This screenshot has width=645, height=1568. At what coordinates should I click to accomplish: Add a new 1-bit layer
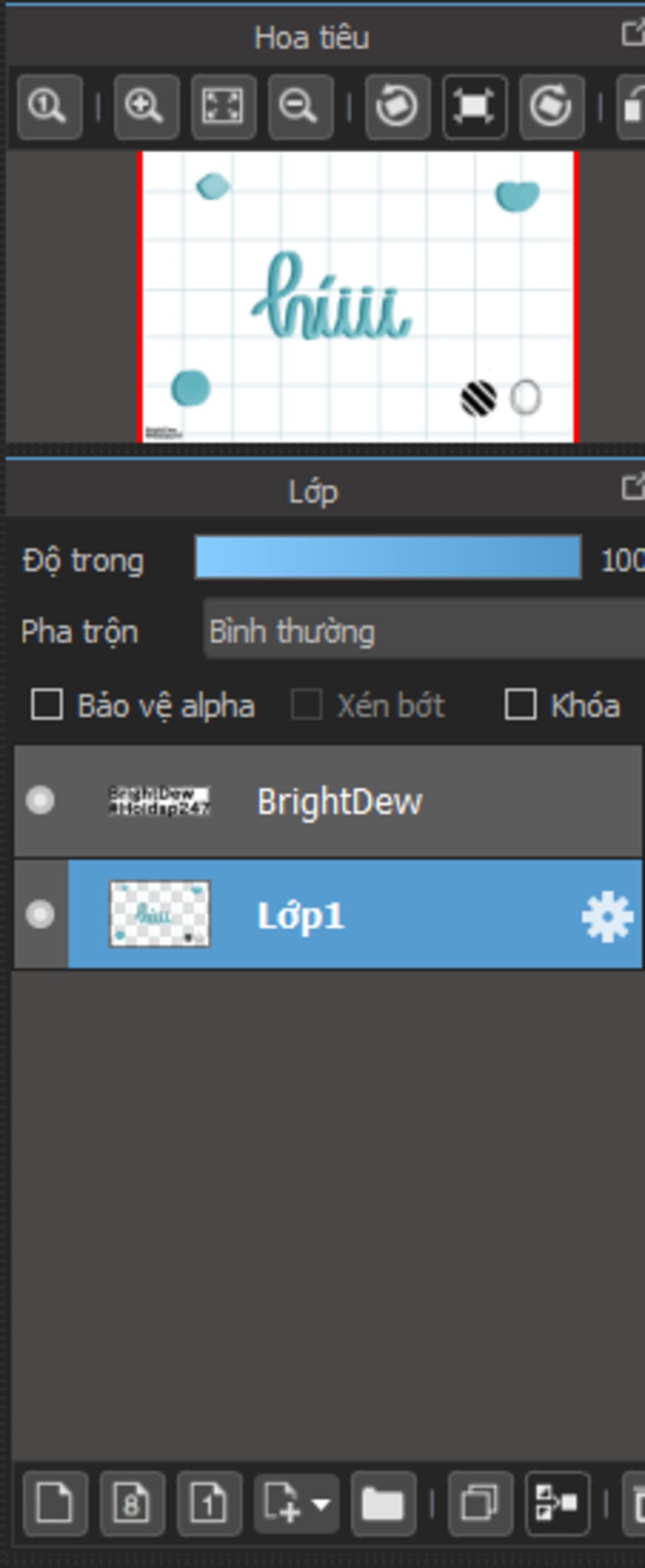click(x=209, y=1504)
